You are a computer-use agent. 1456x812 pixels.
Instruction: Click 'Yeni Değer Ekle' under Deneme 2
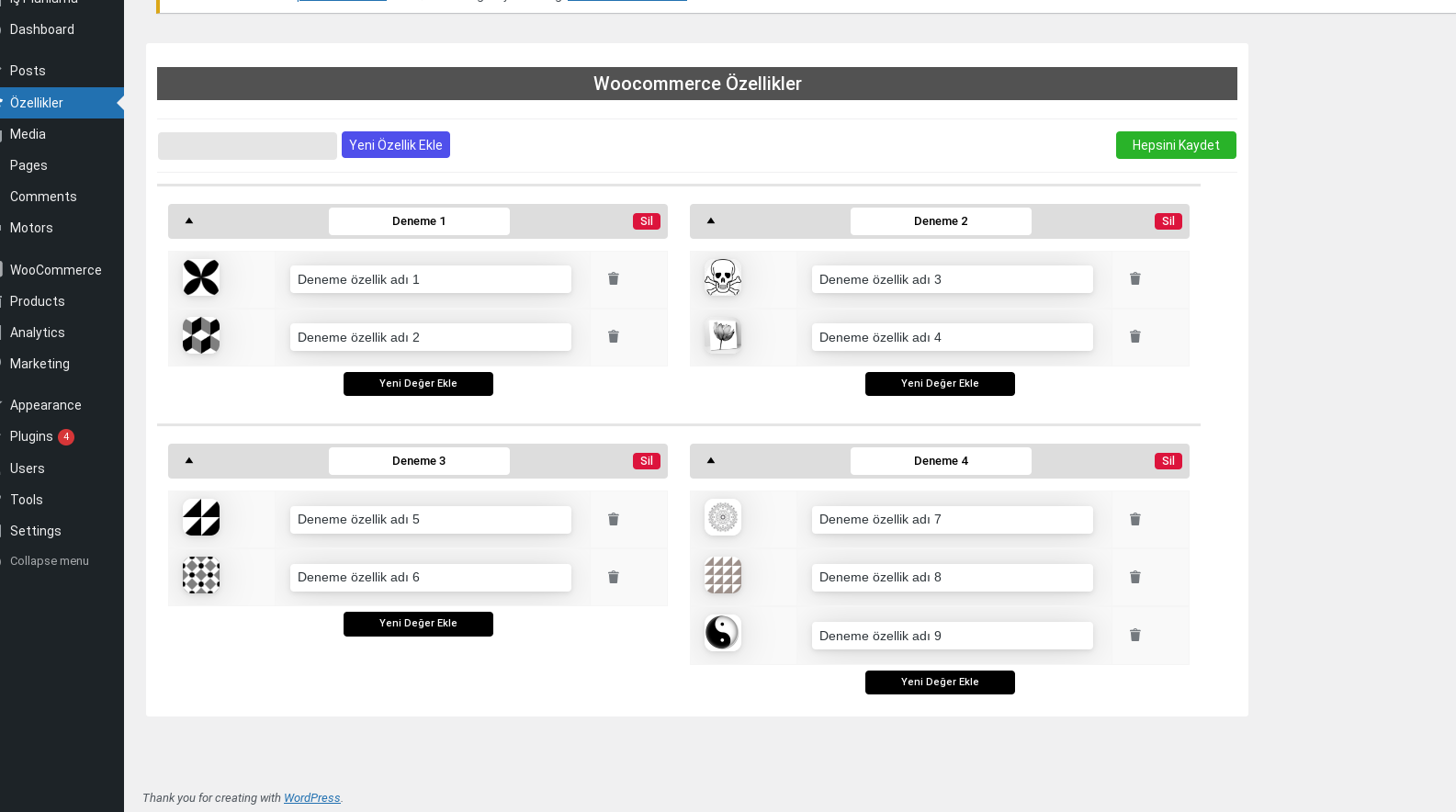tap(940, 384)
